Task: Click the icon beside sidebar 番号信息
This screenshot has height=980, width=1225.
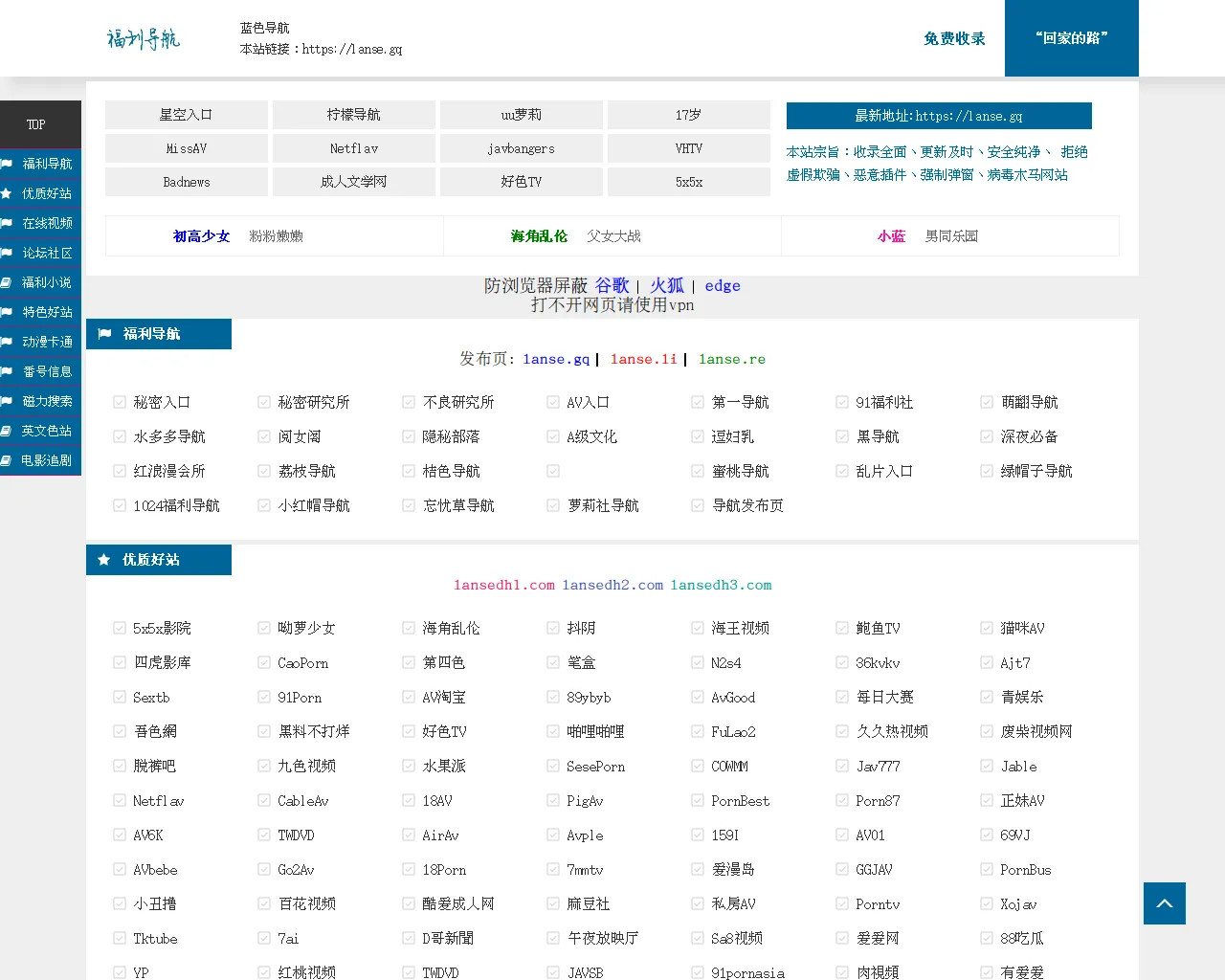Action: pos(7,371)
